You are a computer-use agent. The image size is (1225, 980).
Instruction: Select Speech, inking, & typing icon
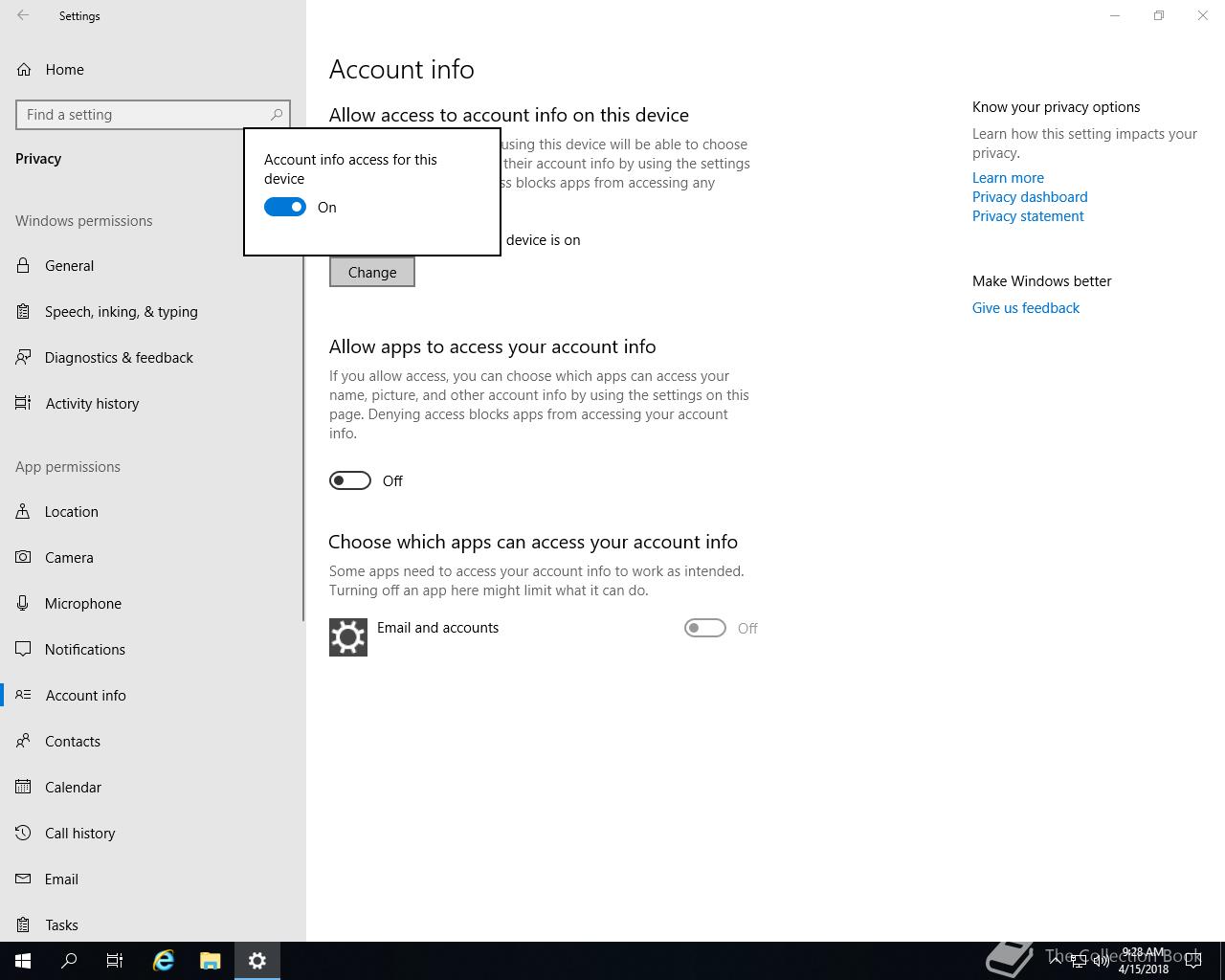pos(23,311)
